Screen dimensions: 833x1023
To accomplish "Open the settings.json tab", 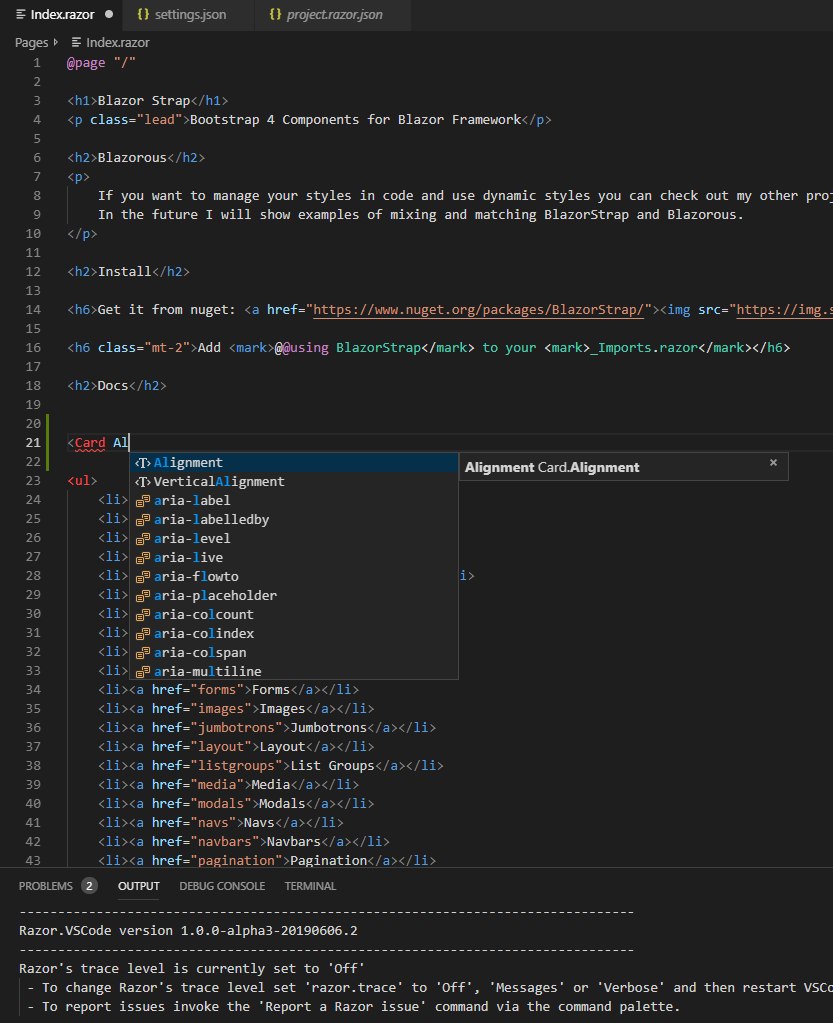I will 190,14.
